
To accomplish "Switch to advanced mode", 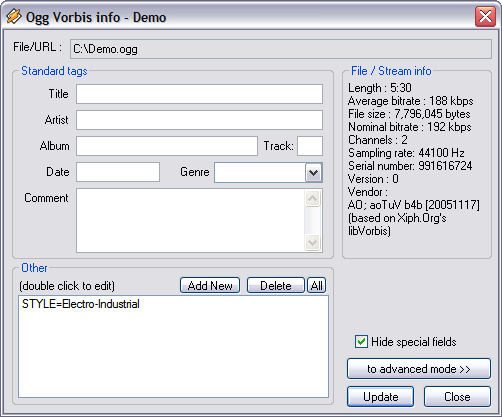I will [419, 369].
